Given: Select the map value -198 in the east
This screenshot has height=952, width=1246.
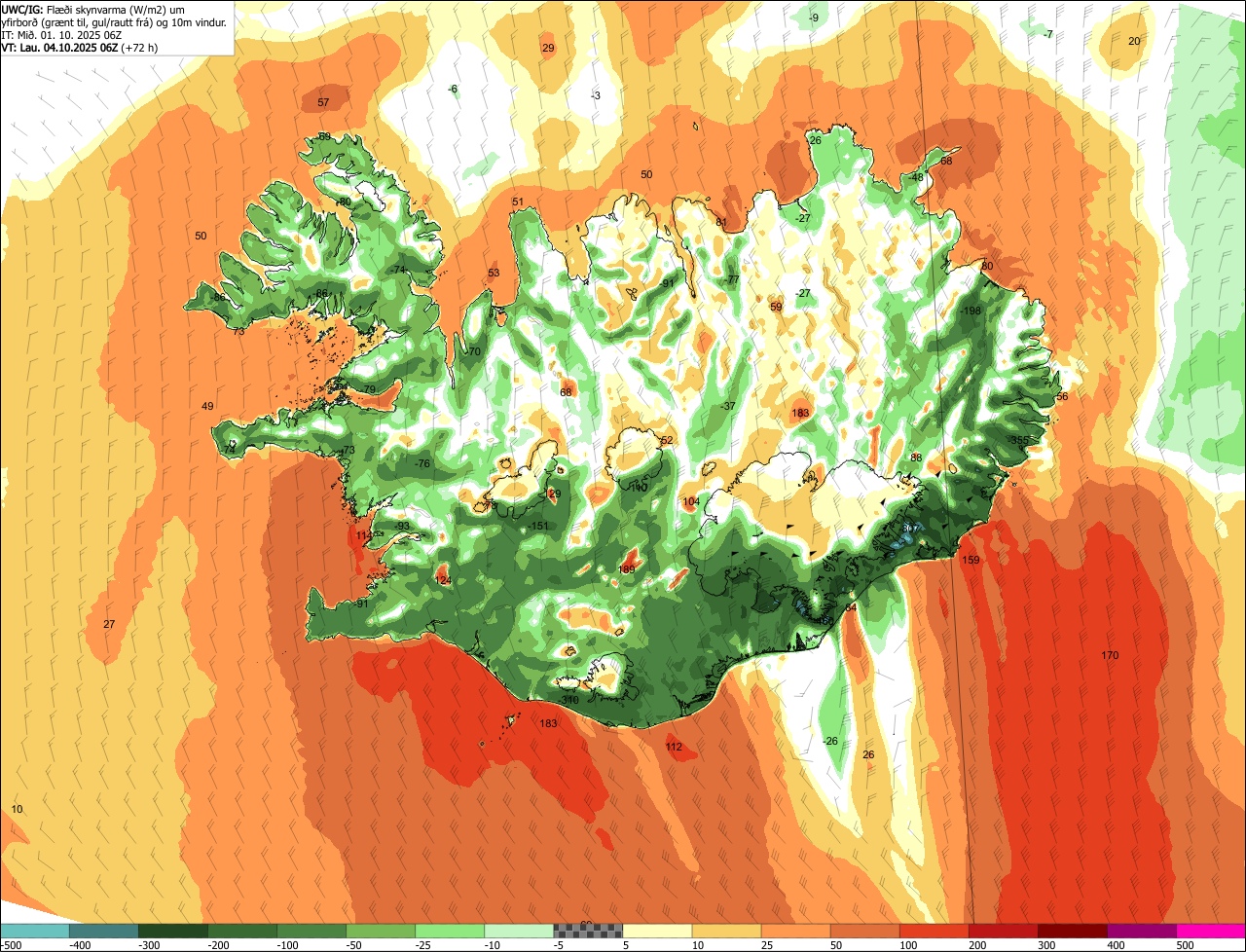Looking at the screenshot, I should click(x=971, y=311).
